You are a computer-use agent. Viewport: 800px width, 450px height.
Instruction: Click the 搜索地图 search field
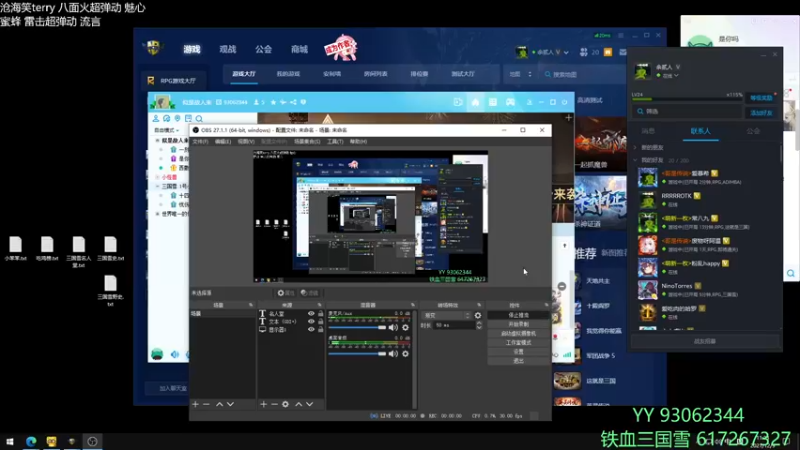point(582,74)
